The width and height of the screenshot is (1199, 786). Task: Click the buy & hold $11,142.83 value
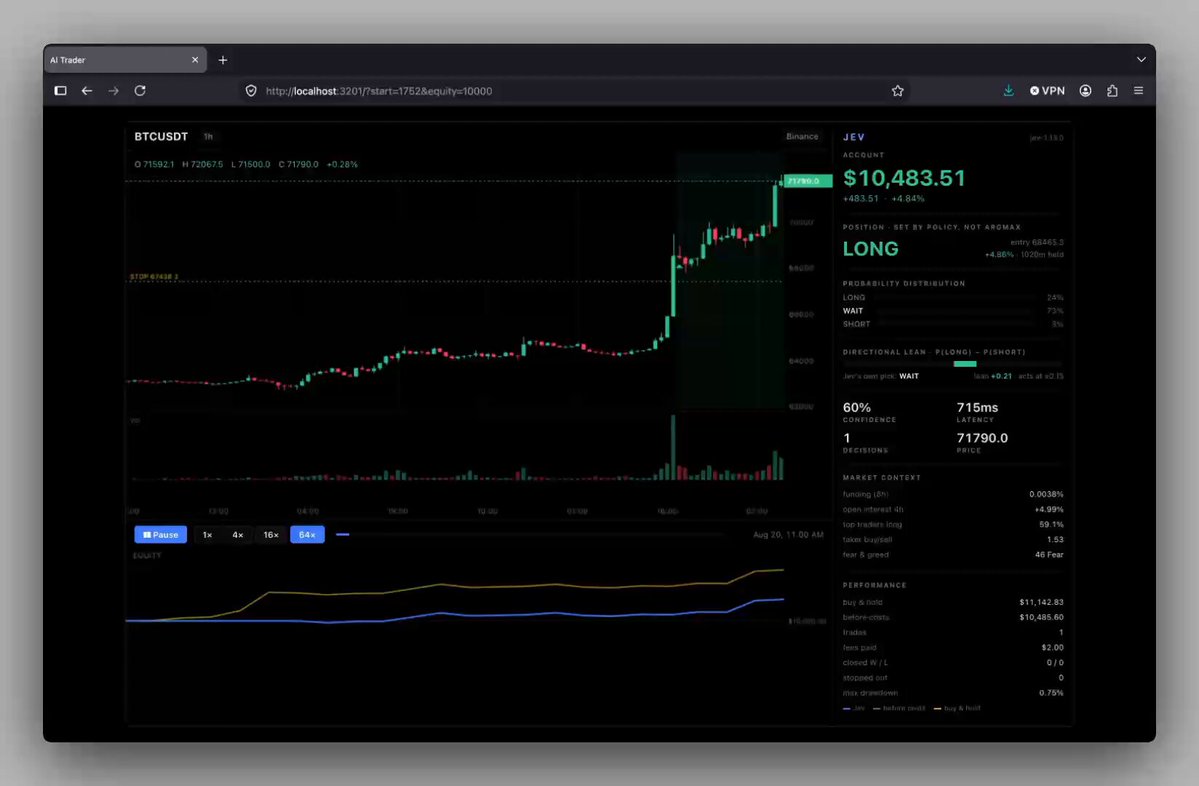click(x=1041, y=602)
